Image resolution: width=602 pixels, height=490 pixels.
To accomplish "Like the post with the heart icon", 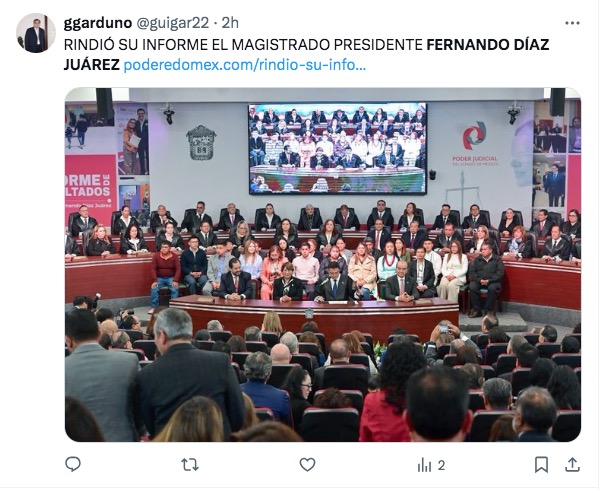I will tap(307, 465).
